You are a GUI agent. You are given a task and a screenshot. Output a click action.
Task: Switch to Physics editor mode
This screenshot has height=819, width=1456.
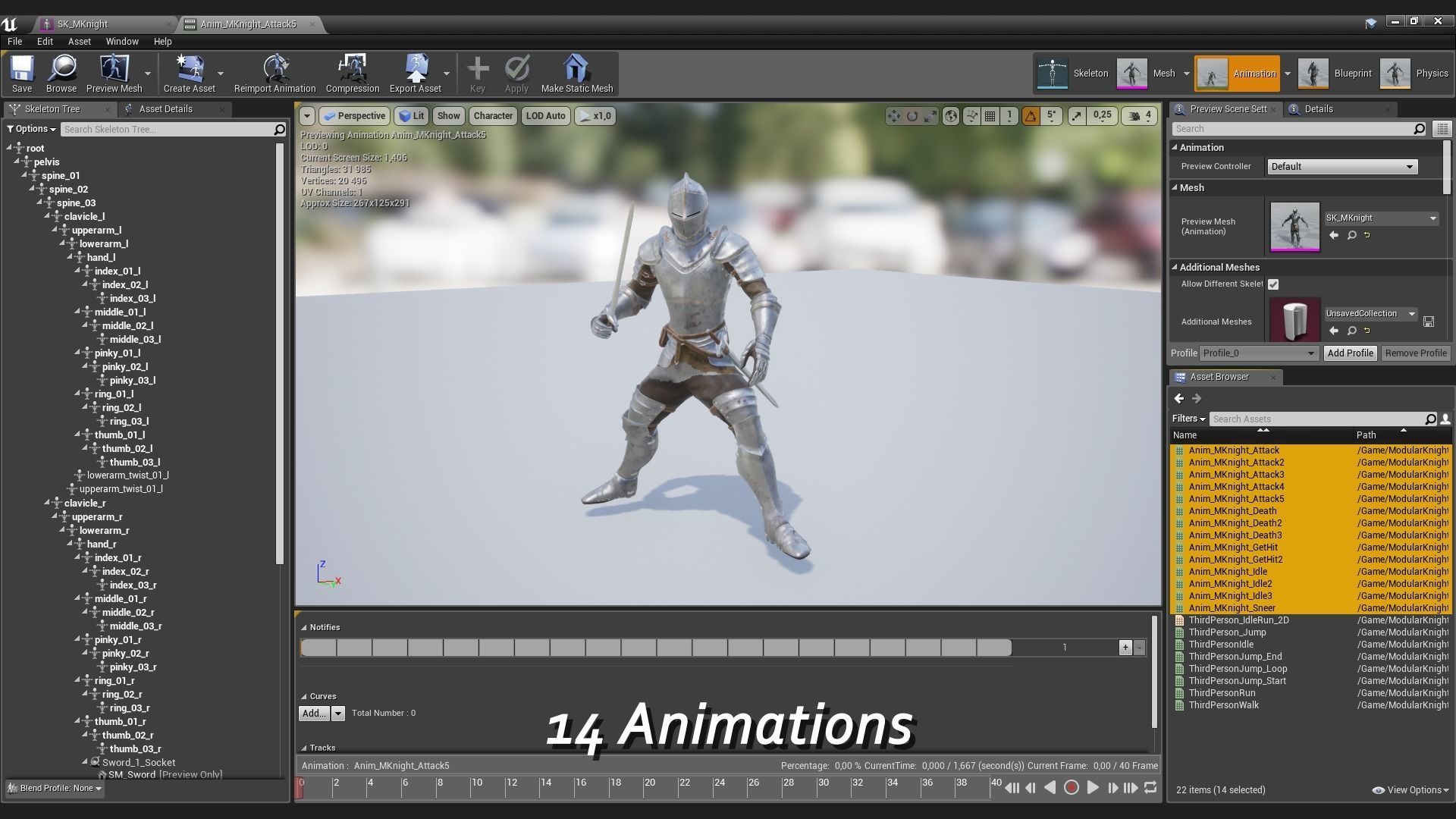pyautogui.click(x=1414, y=74)
